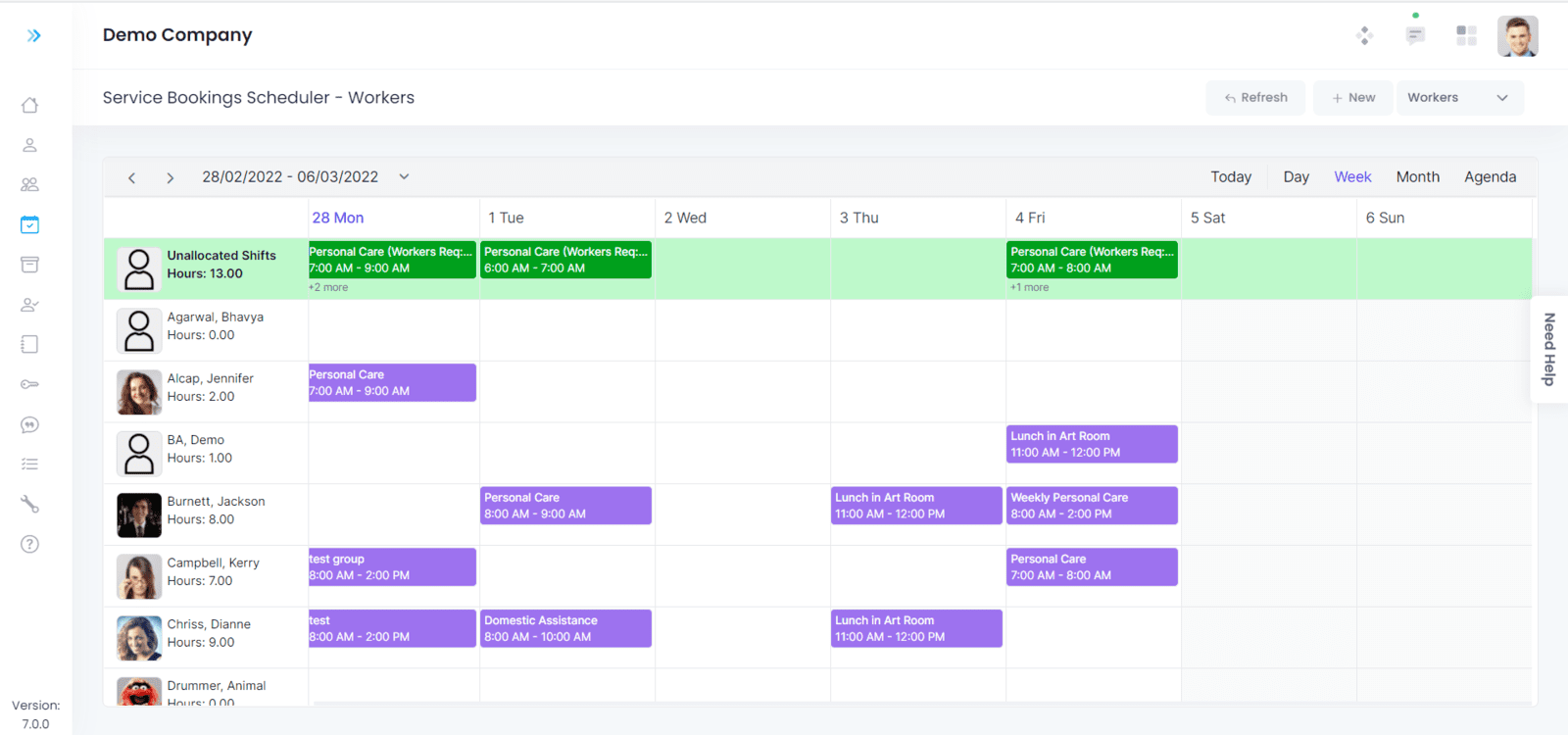
Task: Open the chat messages icon in header
Action: point(1415,36)
